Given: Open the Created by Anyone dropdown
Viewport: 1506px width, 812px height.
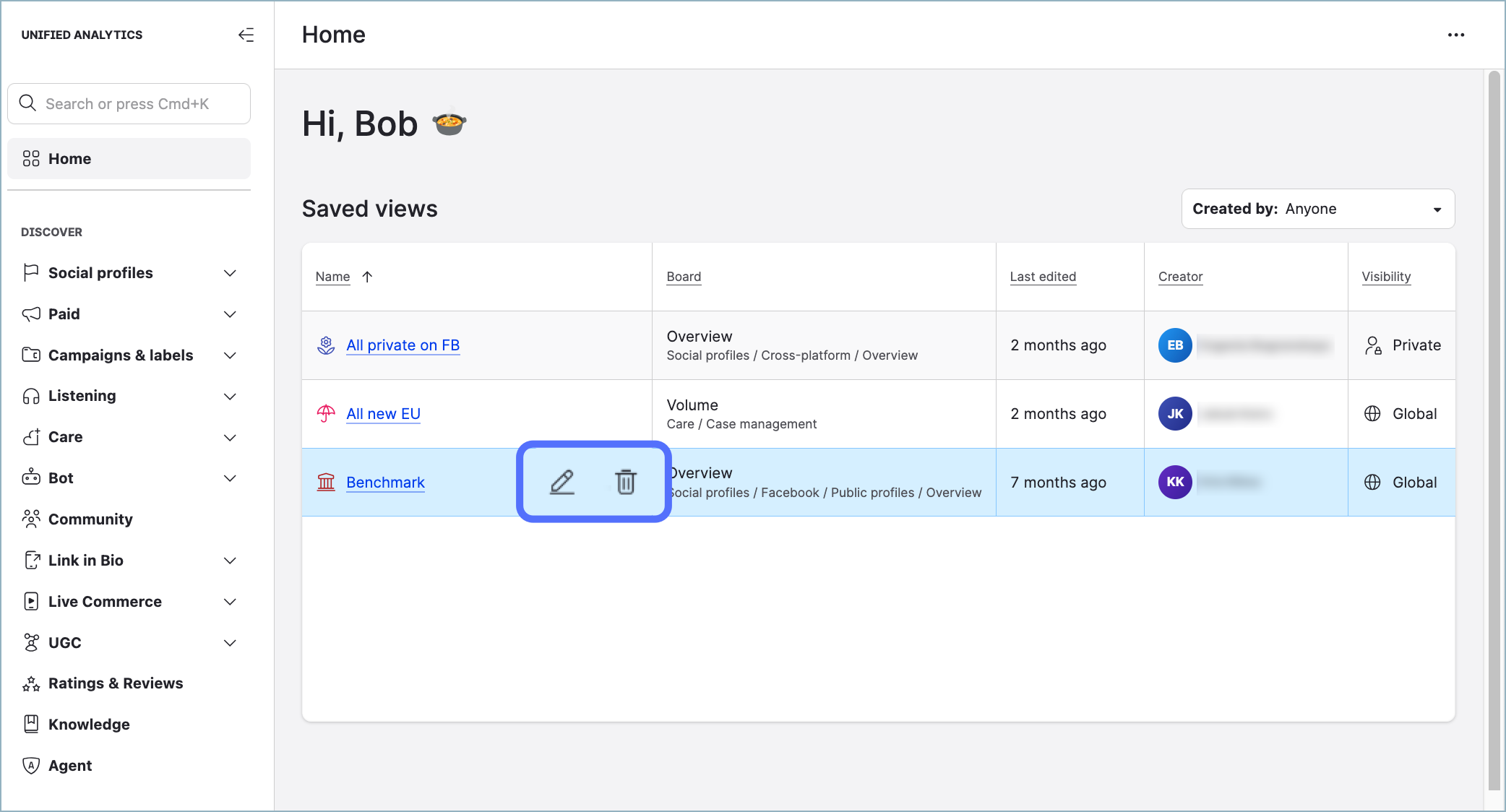Looking at the screenshot, I should coord(1317,209).
